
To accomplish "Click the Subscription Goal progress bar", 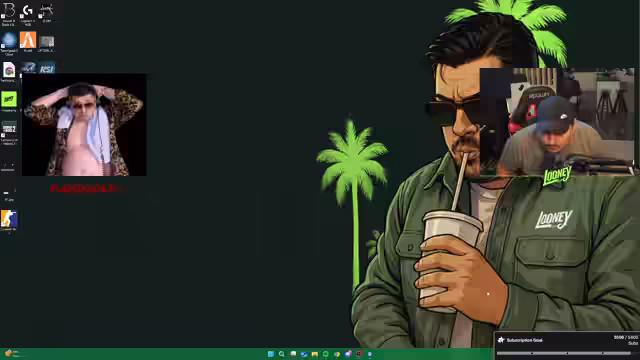I will coord(564,353).
